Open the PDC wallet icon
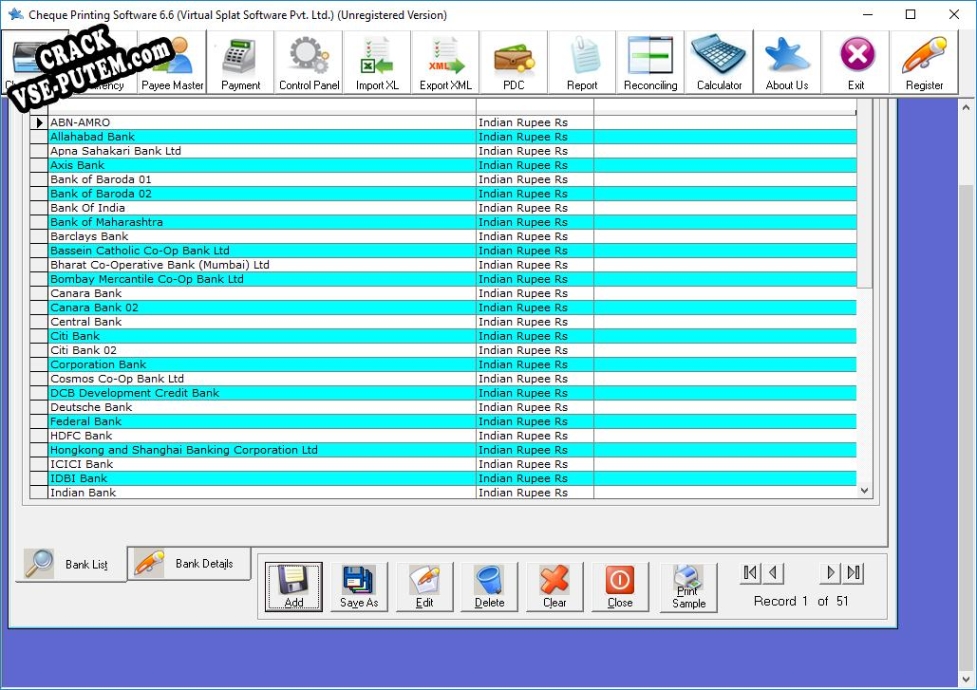 [513, 63]
